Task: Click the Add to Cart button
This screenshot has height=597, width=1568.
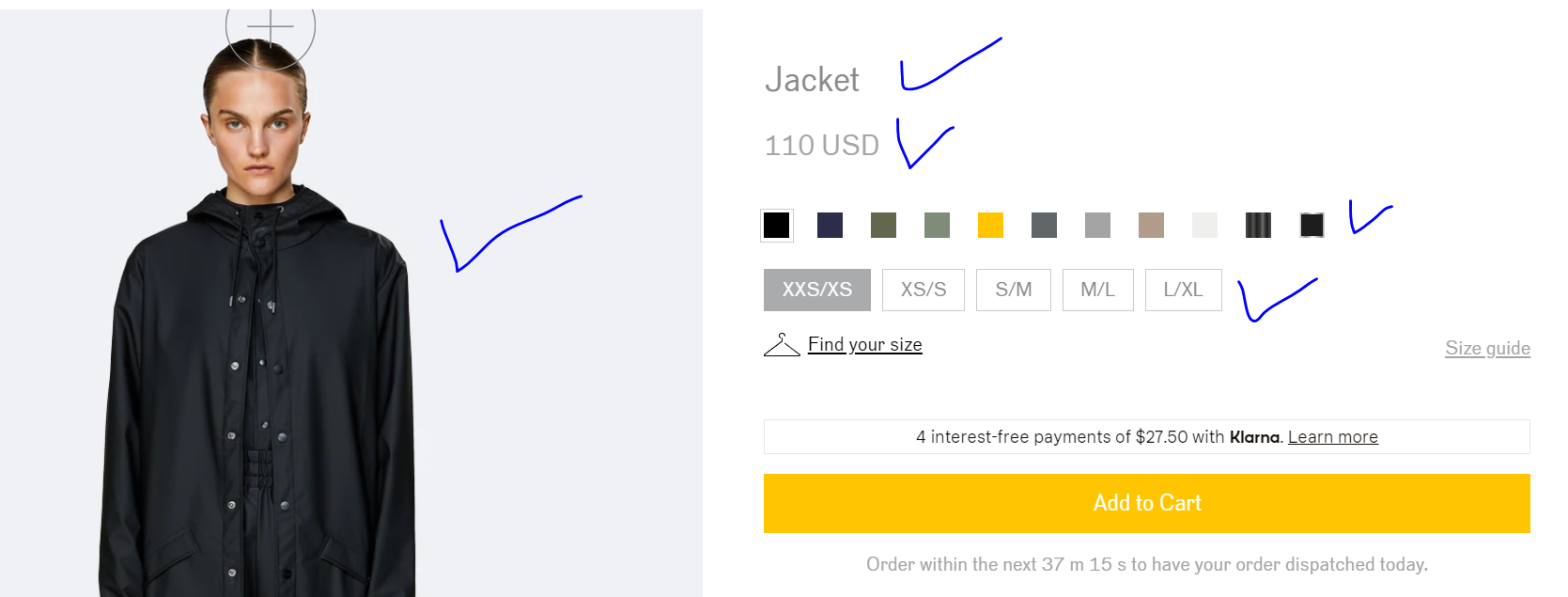Action: 1147,503
